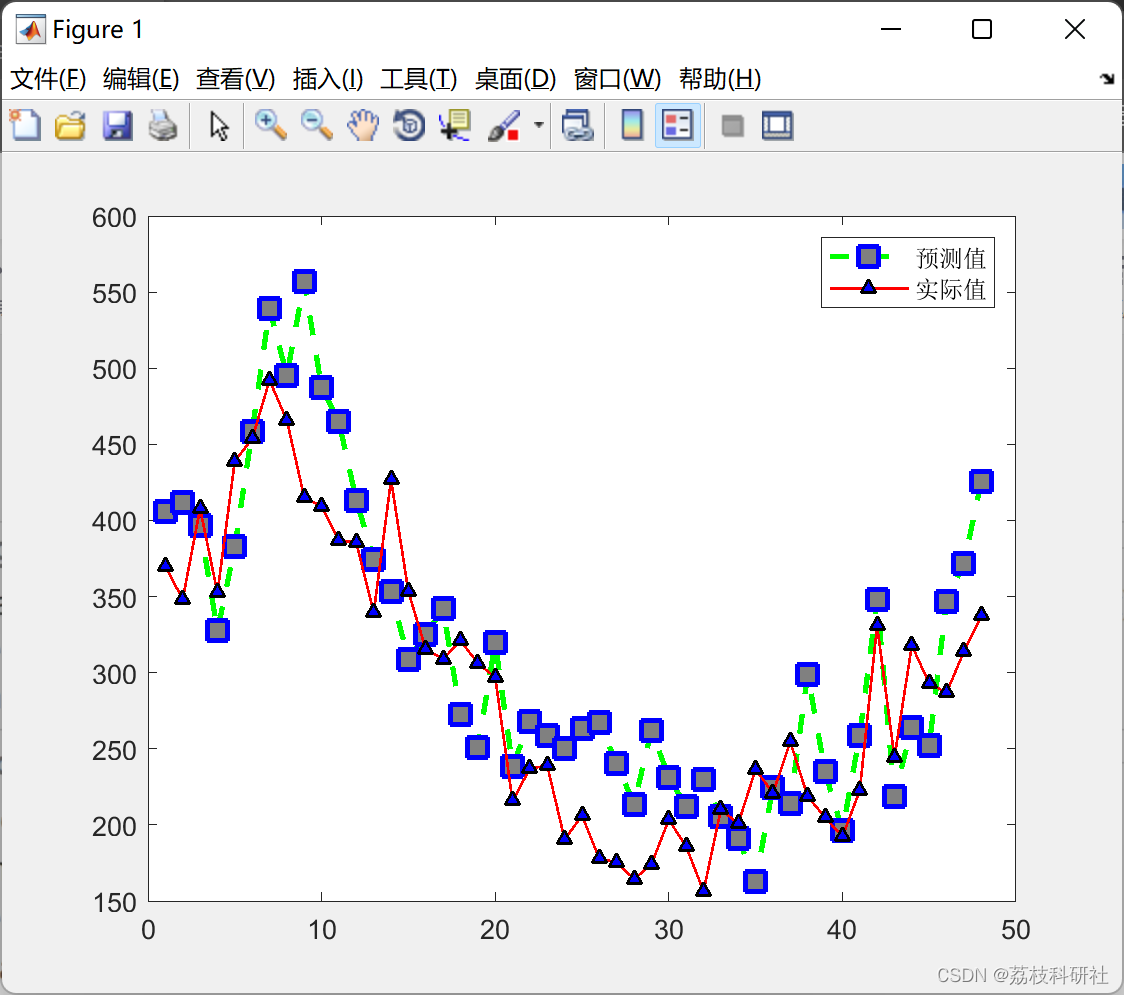The width and height of the screenshot is (1124, 995).
Task: Click the MATLAB logo in the title bar
Action: 31,29
